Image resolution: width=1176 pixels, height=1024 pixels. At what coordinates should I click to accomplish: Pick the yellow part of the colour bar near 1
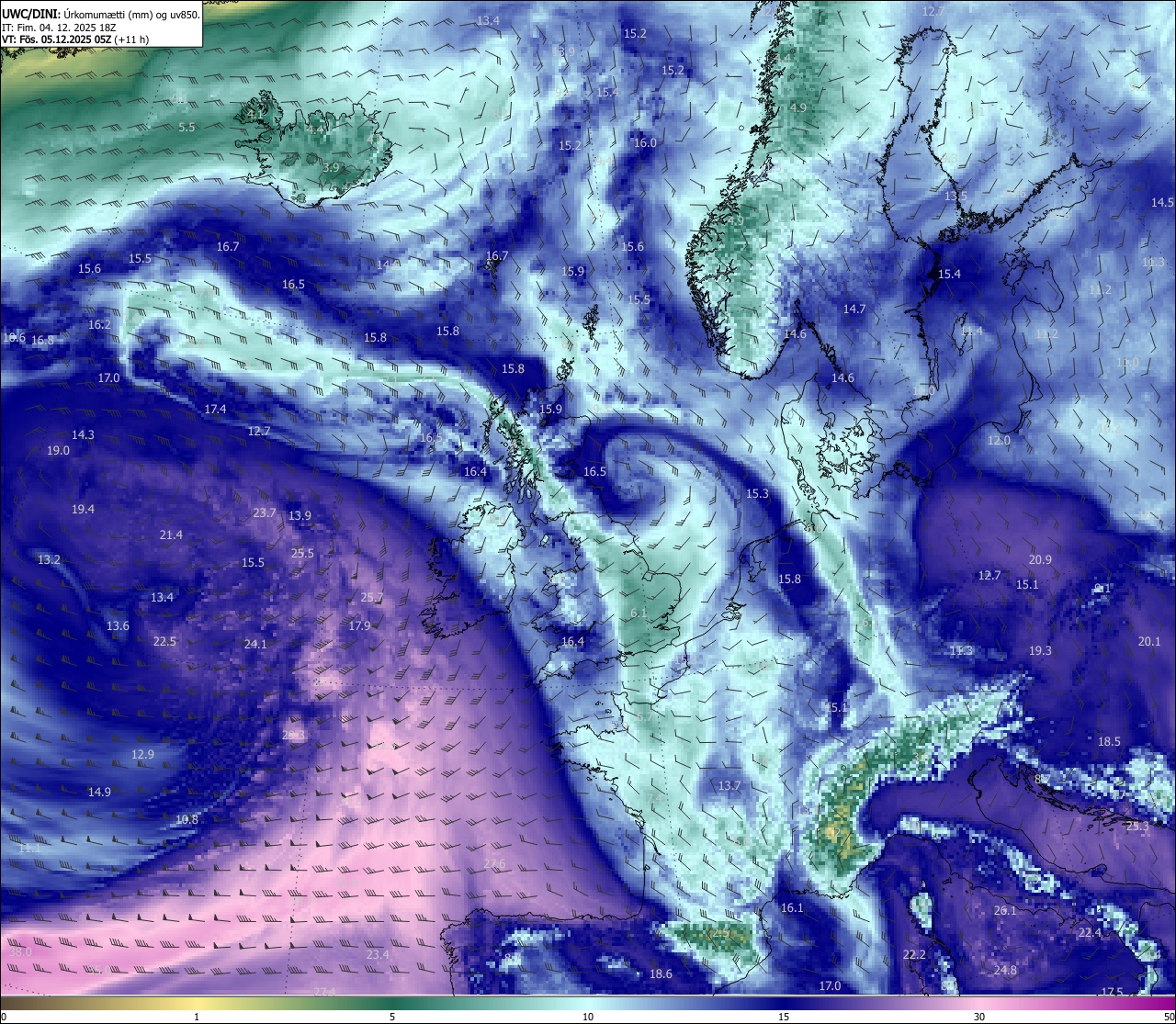(x=197, y=1003)
